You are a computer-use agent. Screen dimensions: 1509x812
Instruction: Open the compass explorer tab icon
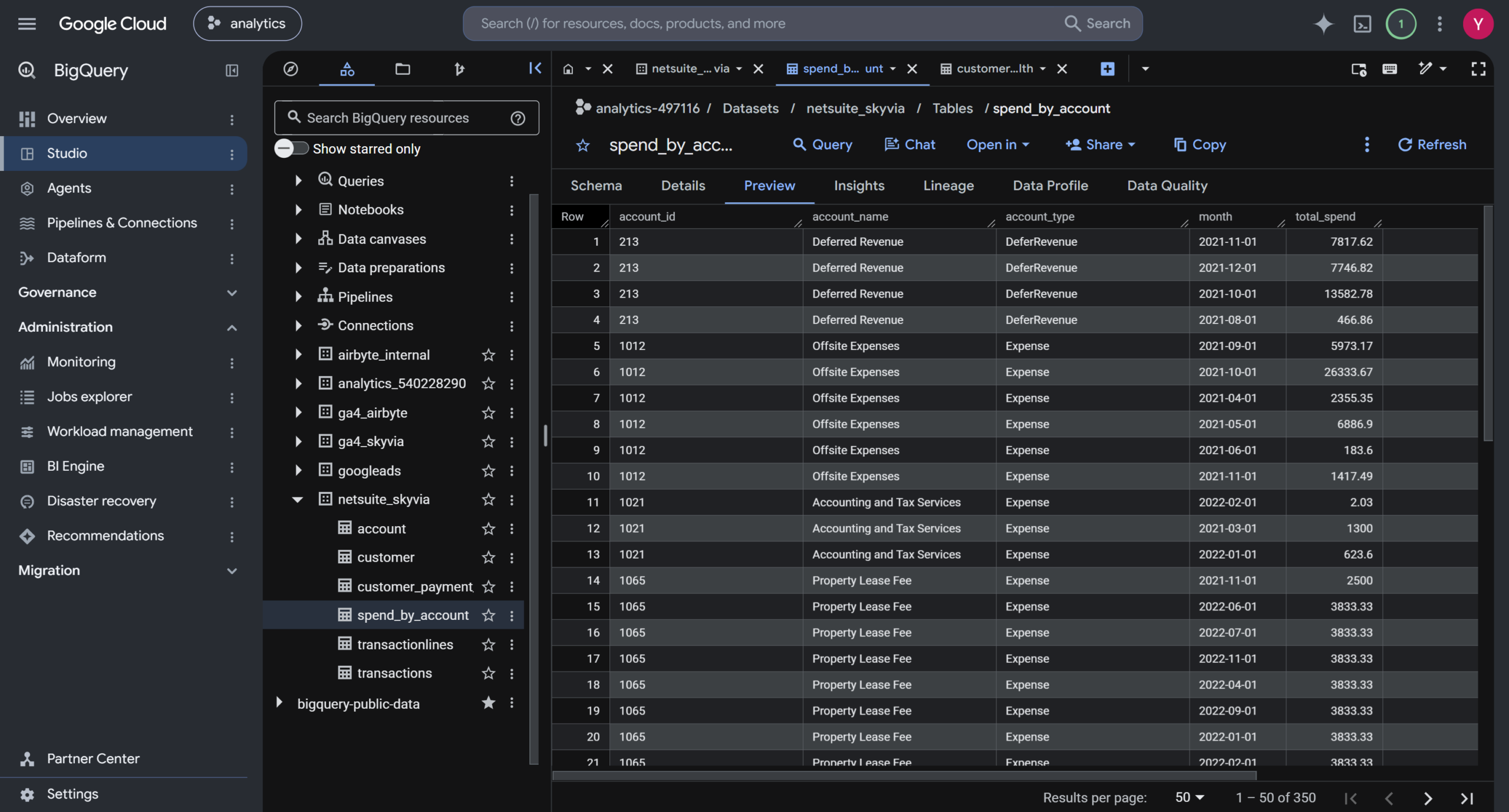pos(291,68)
